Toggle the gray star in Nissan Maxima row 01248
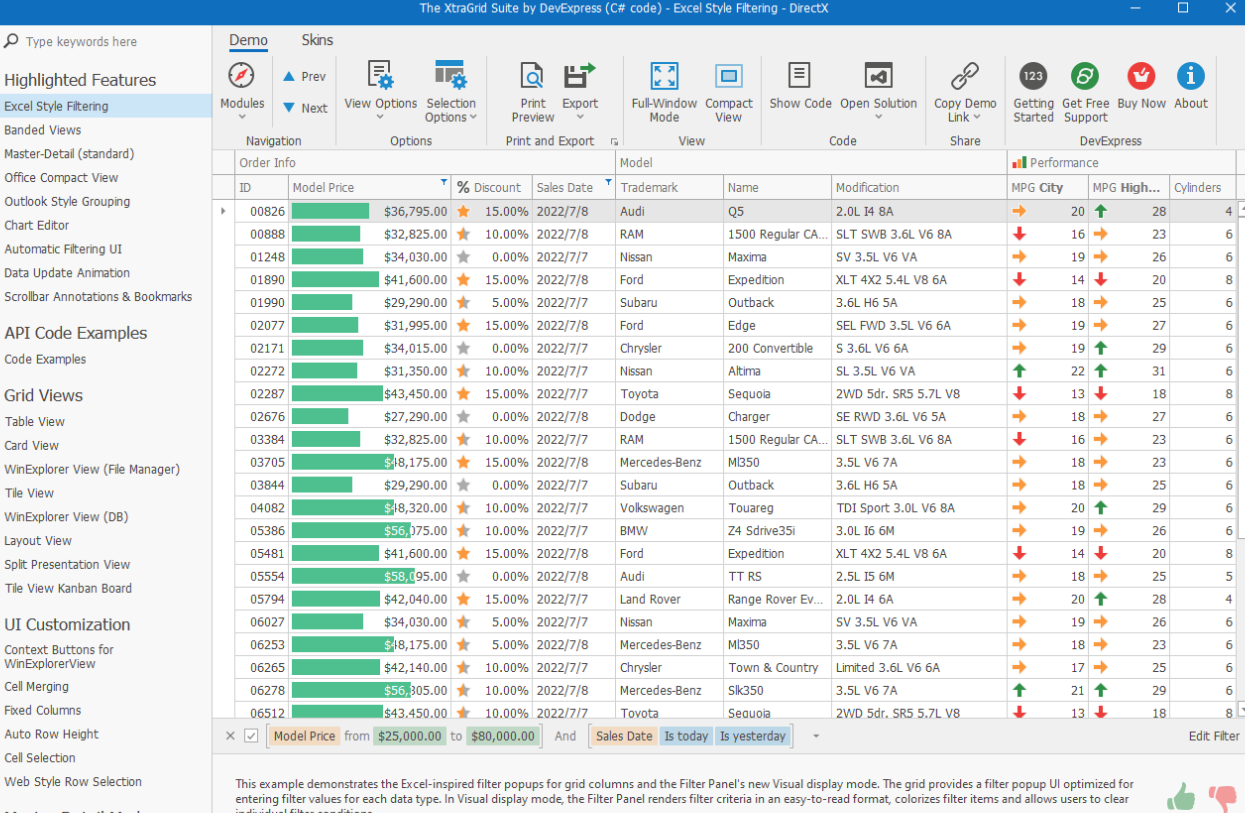 pos(463,257)
